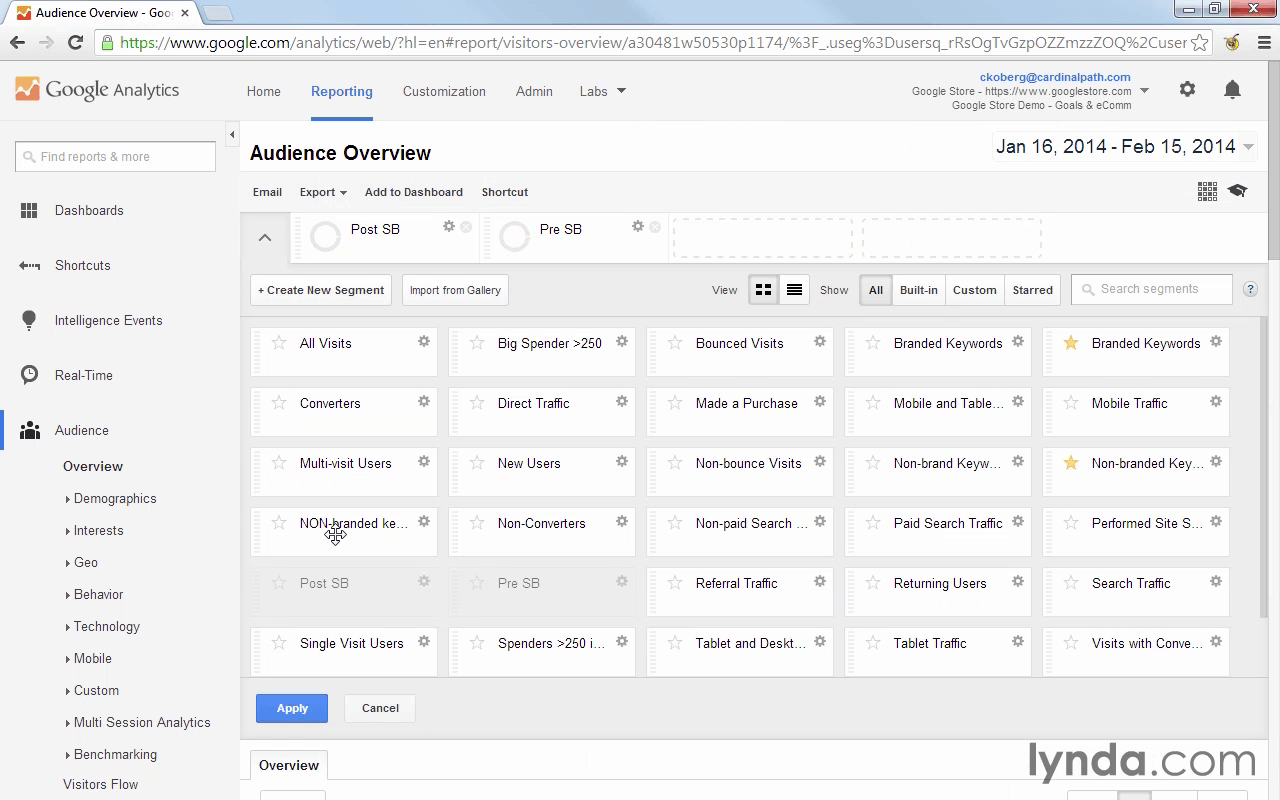Open the gear on the Post SB chip
Viewport: 1280px width, 800px height.
click(x=449, y=227)
